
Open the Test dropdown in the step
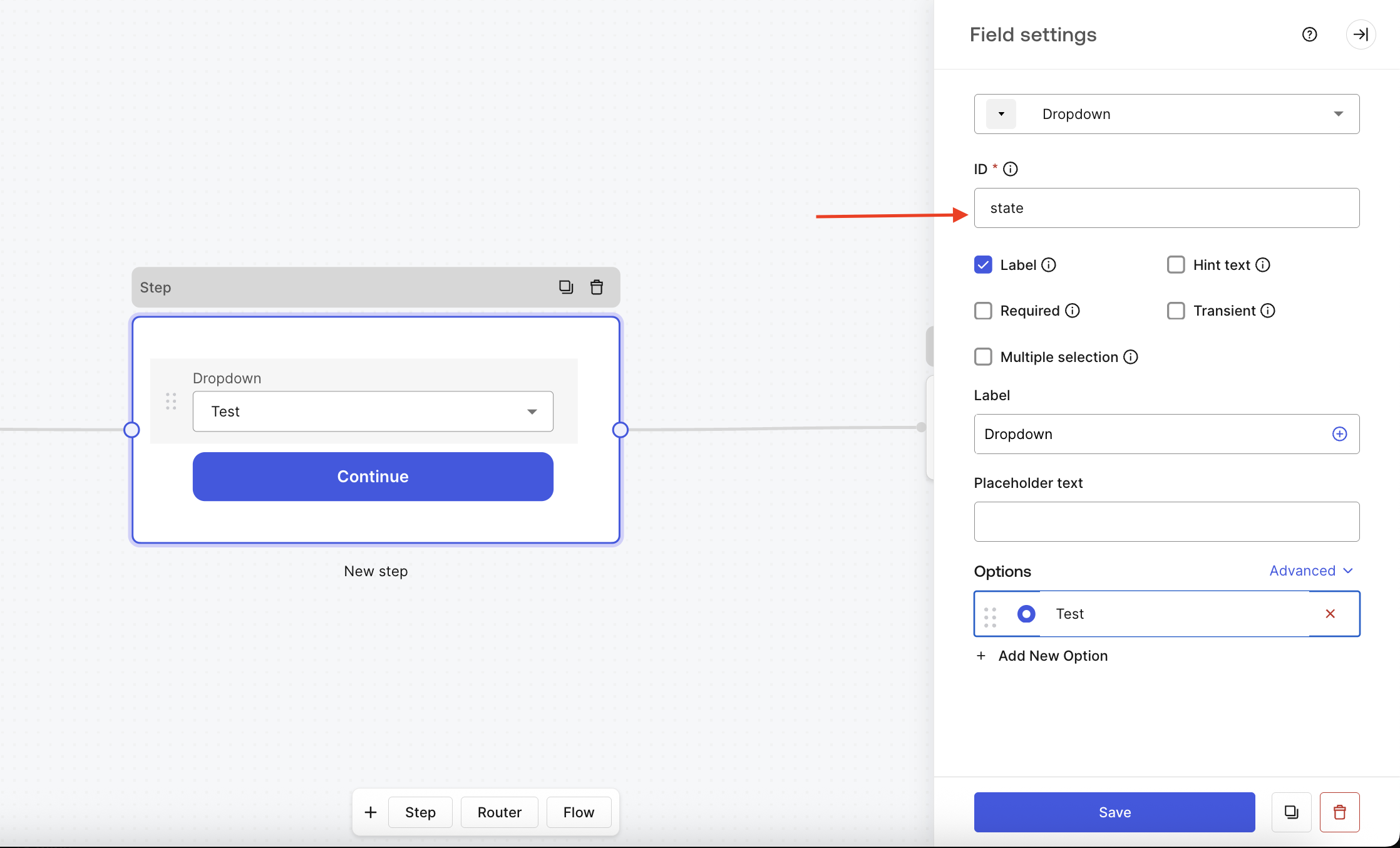point(373,411)
